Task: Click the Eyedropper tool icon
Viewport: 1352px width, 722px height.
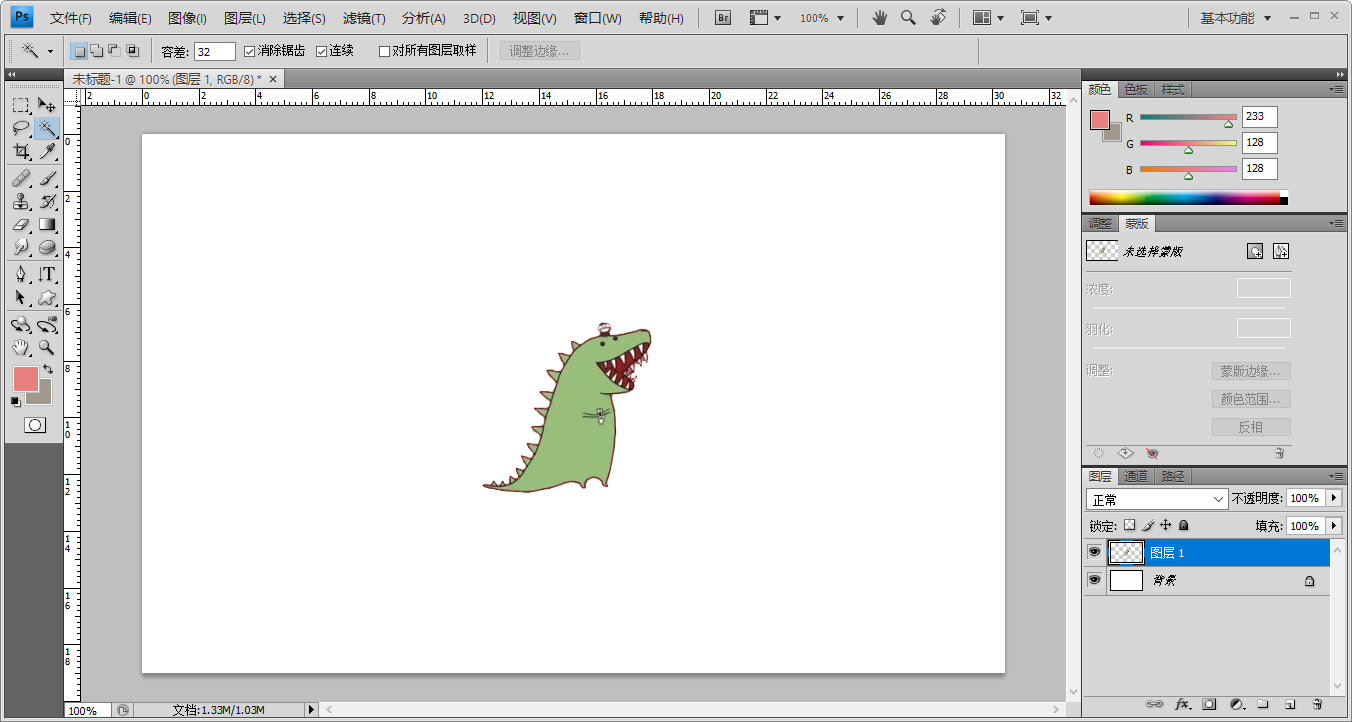Action: point(47,151)
